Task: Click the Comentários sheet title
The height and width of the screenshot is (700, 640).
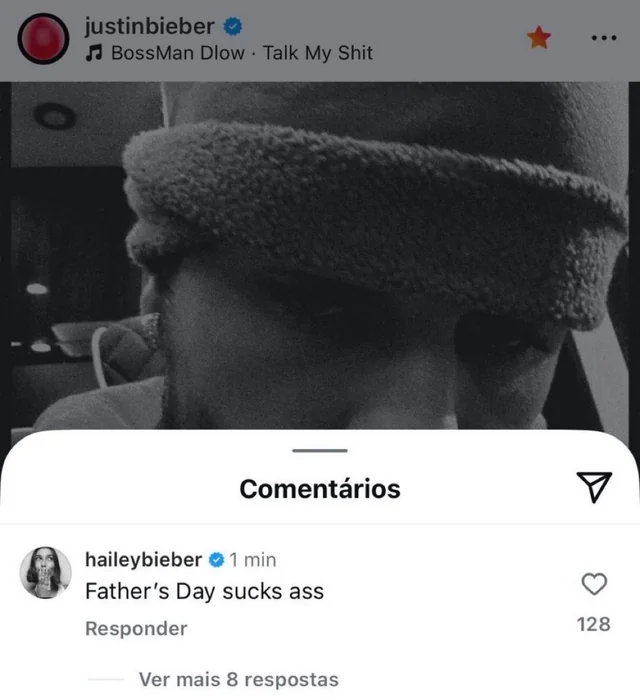Action: [320, 489]
